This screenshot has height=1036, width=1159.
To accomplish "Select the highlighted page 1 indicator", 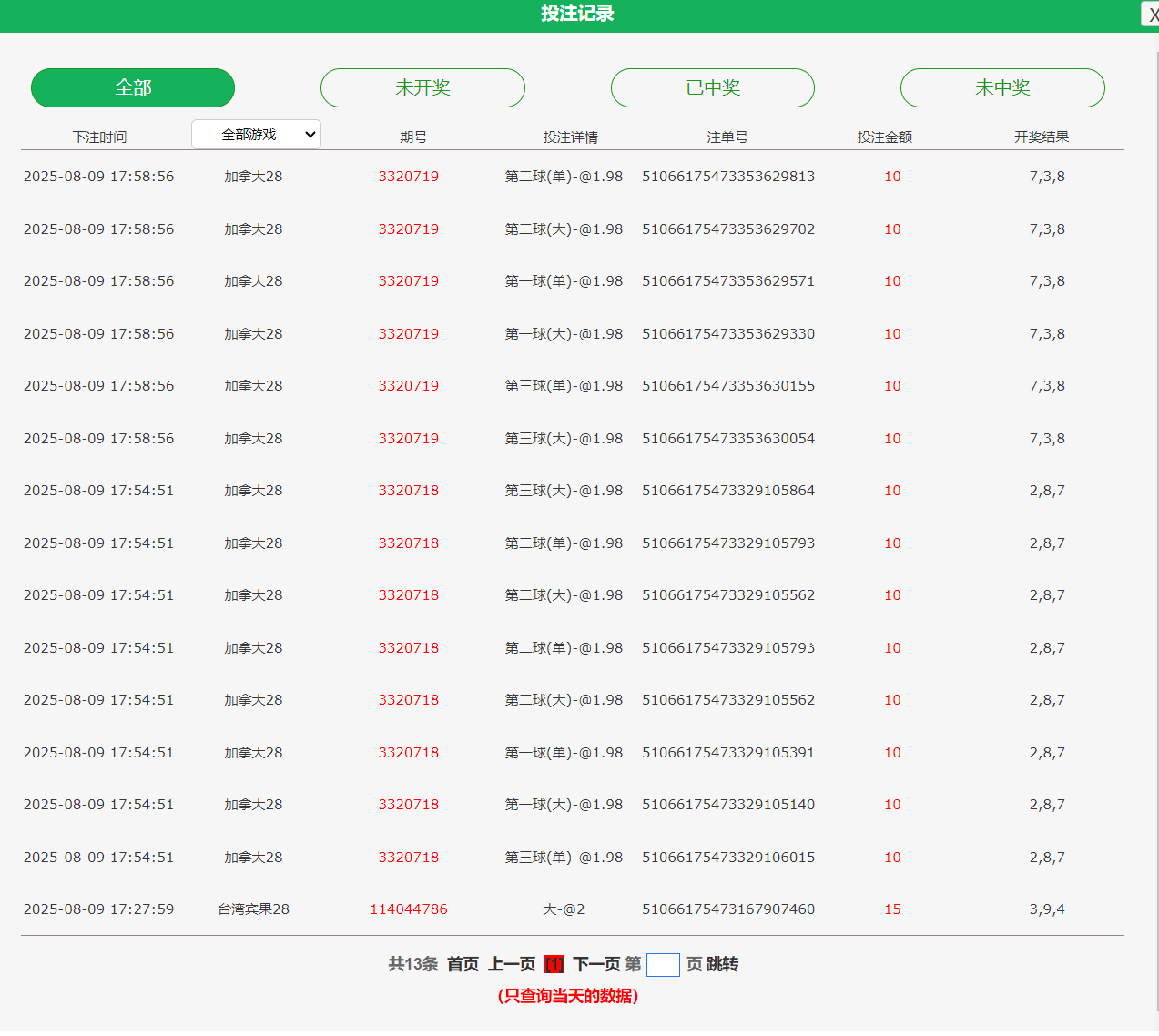I will pos(554,964).
